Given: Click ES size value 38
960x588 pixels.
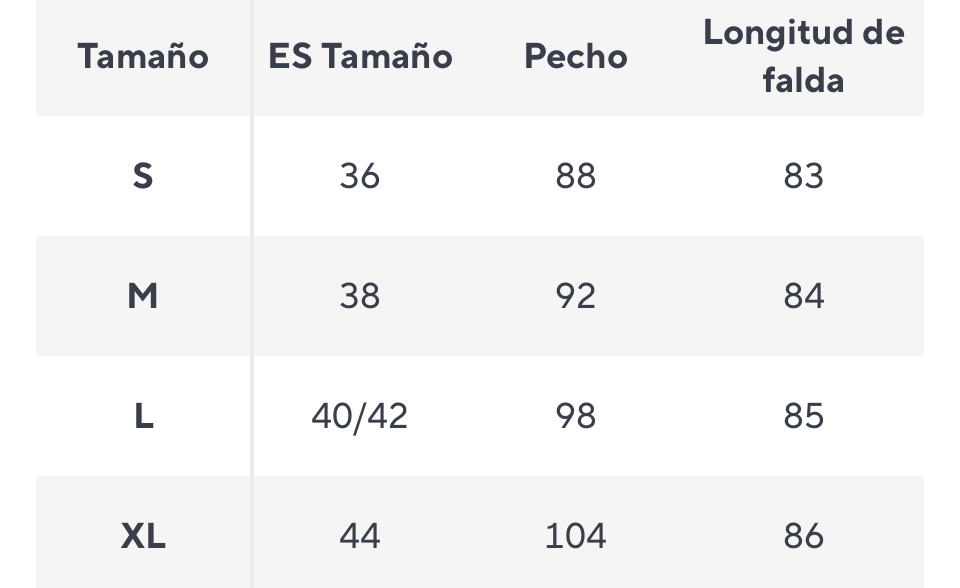Looking at the screenshot, I should tap(360, 296).
